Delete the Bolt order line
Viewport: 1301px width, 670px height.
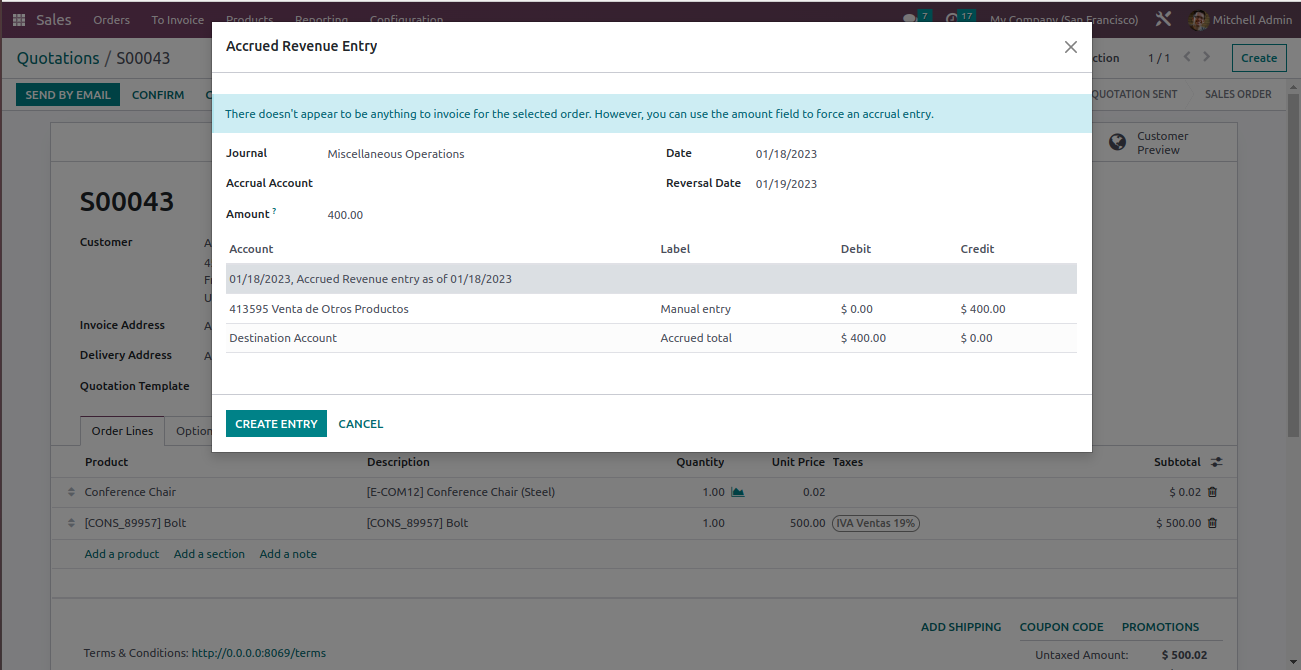[x=1212, y=523]
